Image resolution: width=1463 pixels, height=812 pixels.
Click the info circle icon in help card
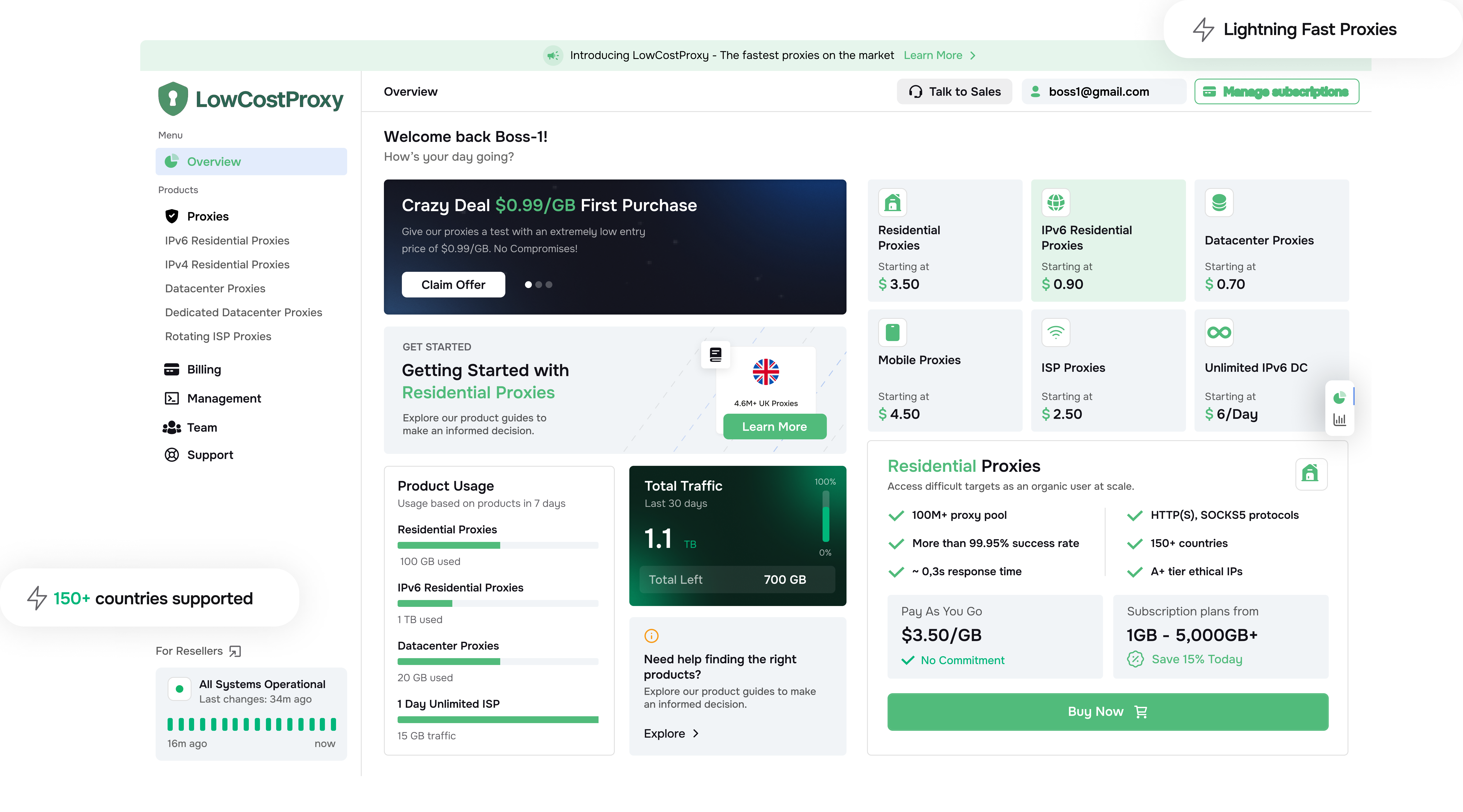coord(651,635)
